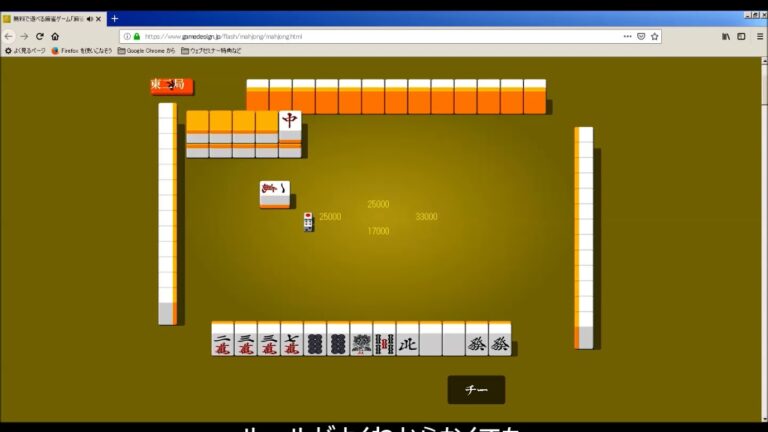Click the 33000 score
768x432 pixels.
[426, 216]
